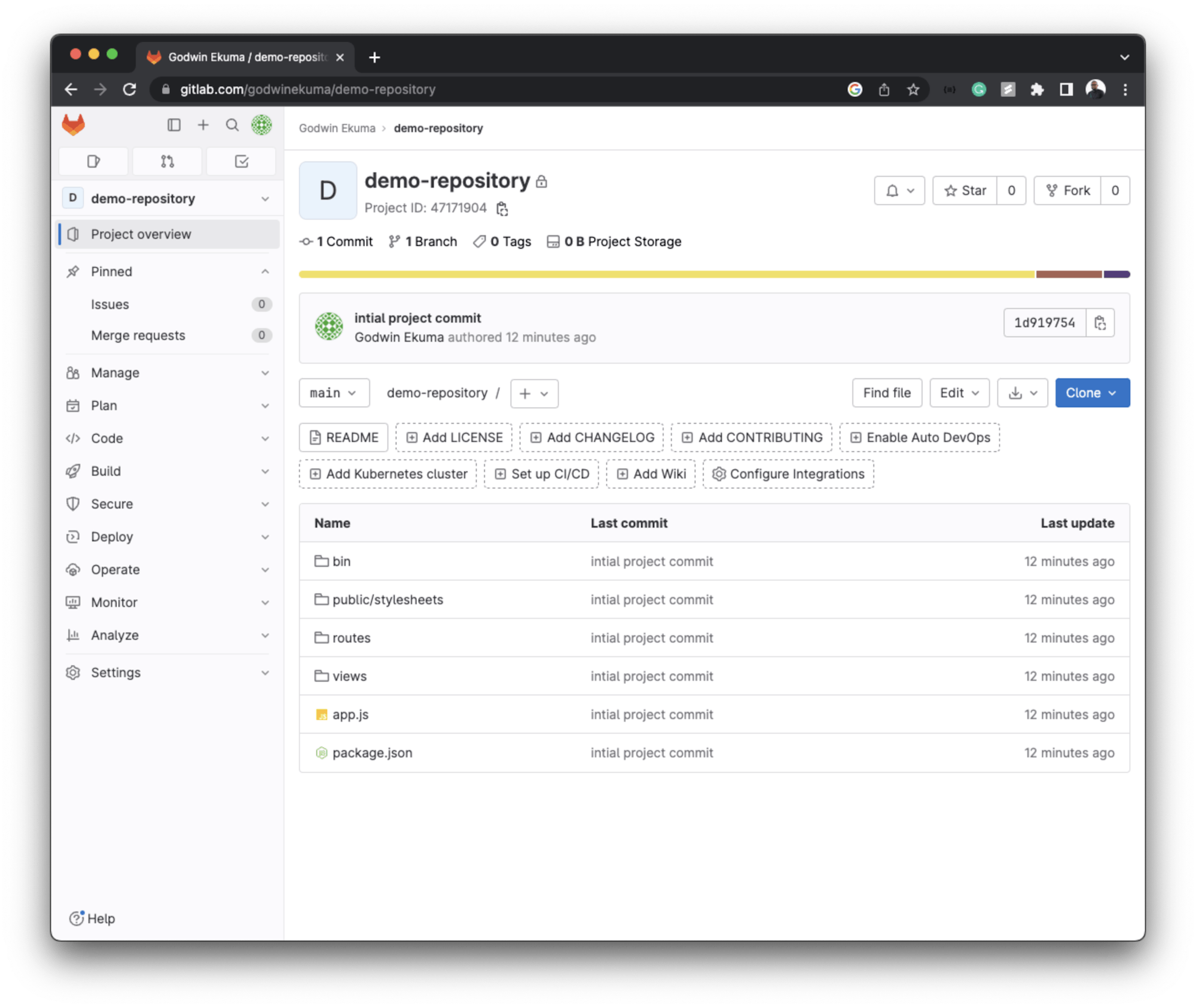The image size is (1196, 1008).
Task: Click the Find file button
Action: tap(886, 393)
